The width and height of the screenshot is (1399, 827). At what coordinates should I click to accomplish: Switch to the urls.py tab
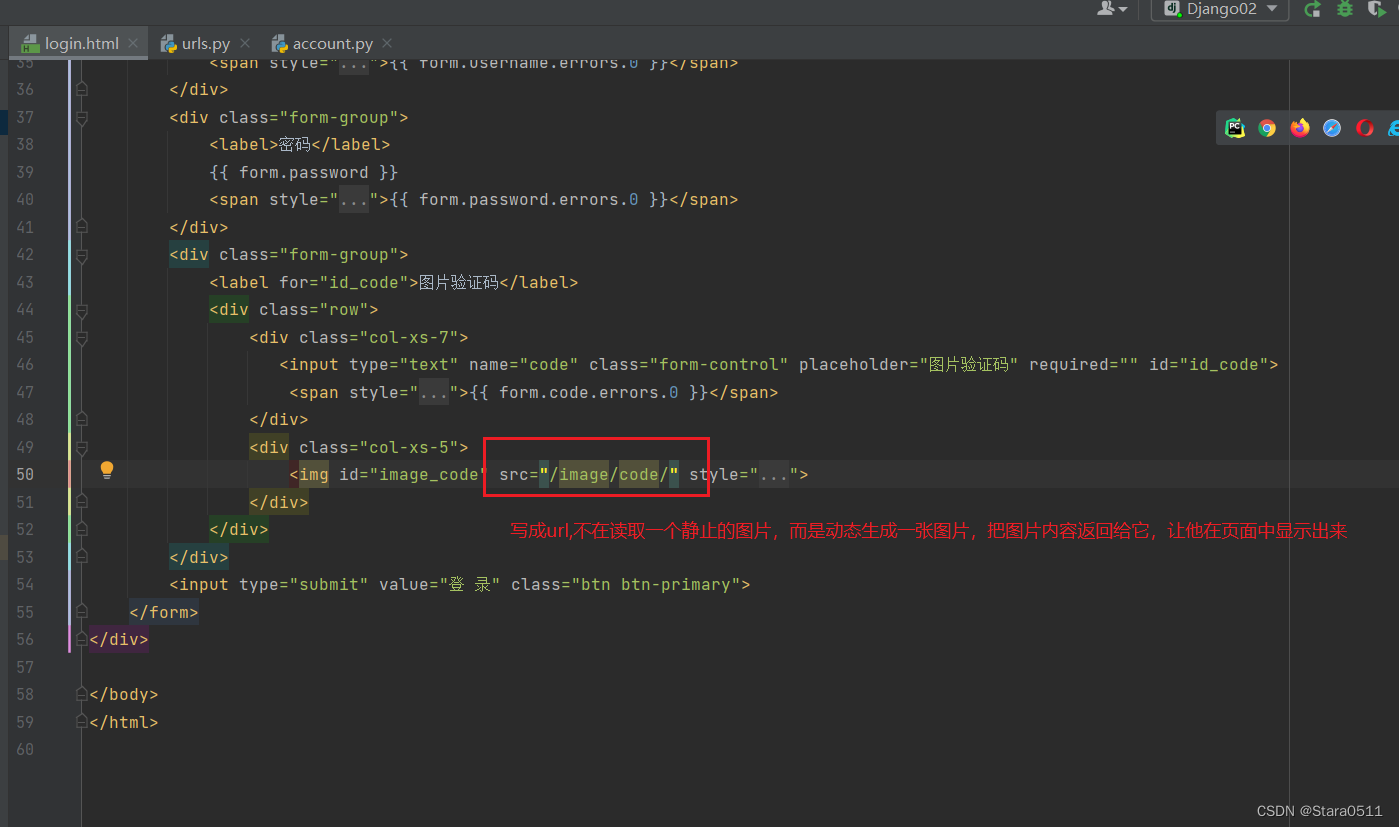[x=205, y=44]
